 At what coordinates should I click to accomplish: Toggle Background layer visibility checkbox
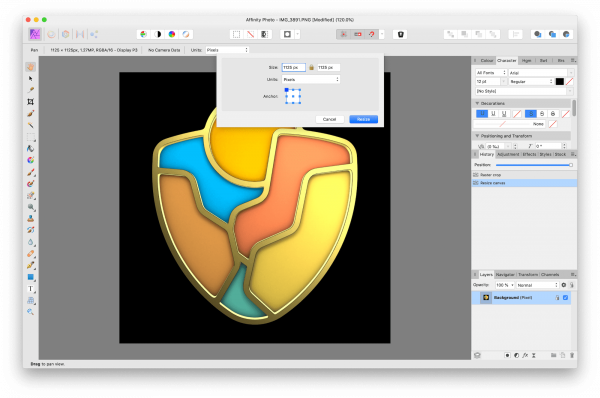(x=565, y=297)
